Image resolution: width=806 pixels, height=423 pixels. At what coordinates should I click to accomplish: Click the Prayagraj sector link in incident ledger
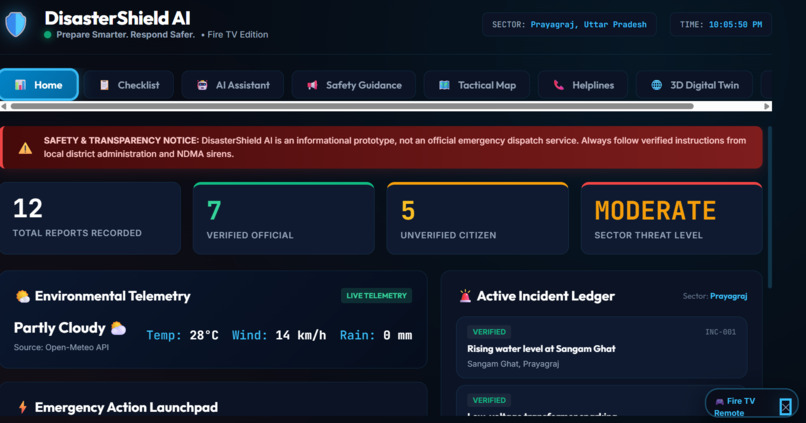728,296
